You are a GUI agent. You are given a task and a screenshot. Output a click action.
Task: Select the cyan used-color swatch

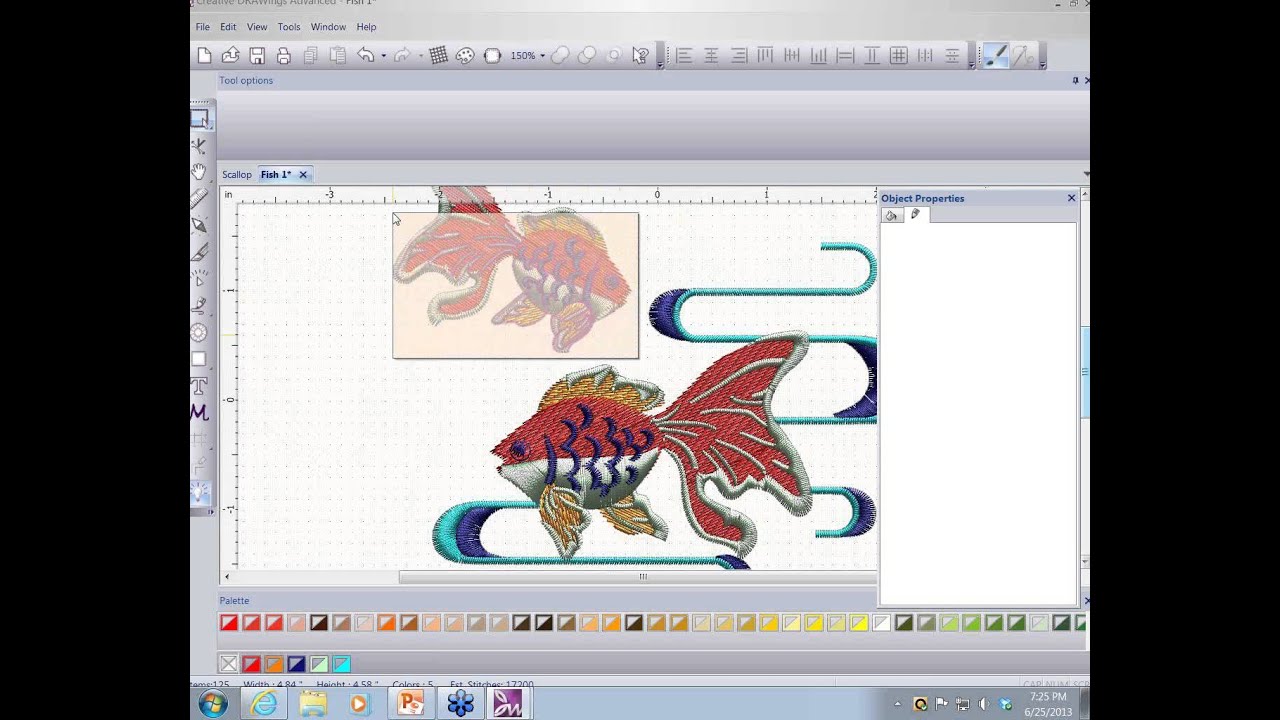pyautogui.click(x=341, y=664)
